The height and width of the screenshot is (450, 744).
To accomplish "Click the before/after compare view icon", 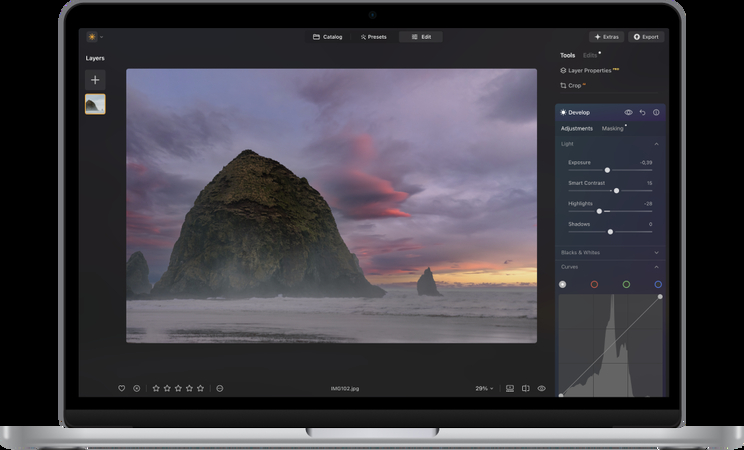I will click(x=525, y=388).
